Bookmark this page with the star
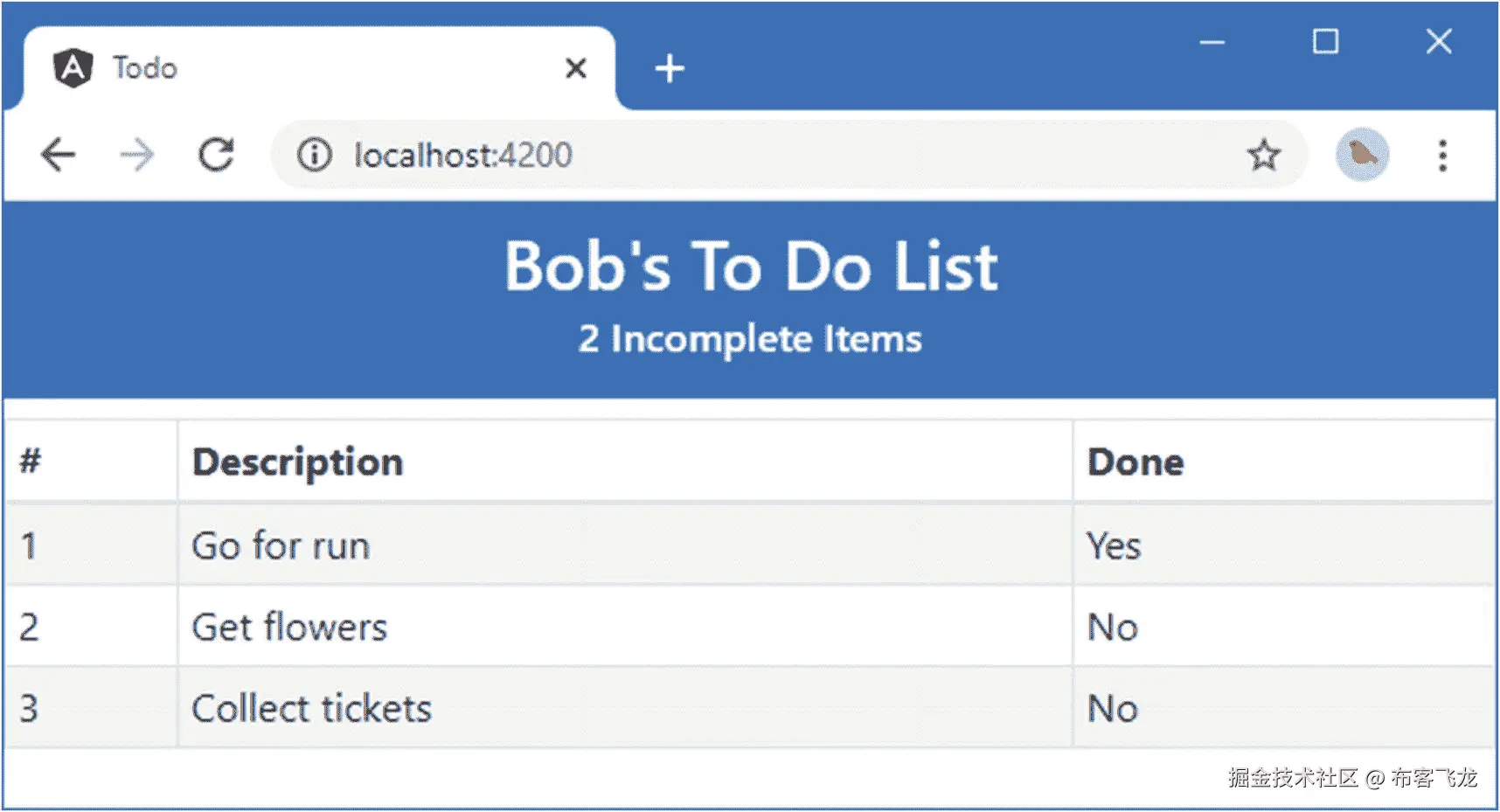Screen dimensions: 1500x812 pyautogui.click(x=1263, y=156)
